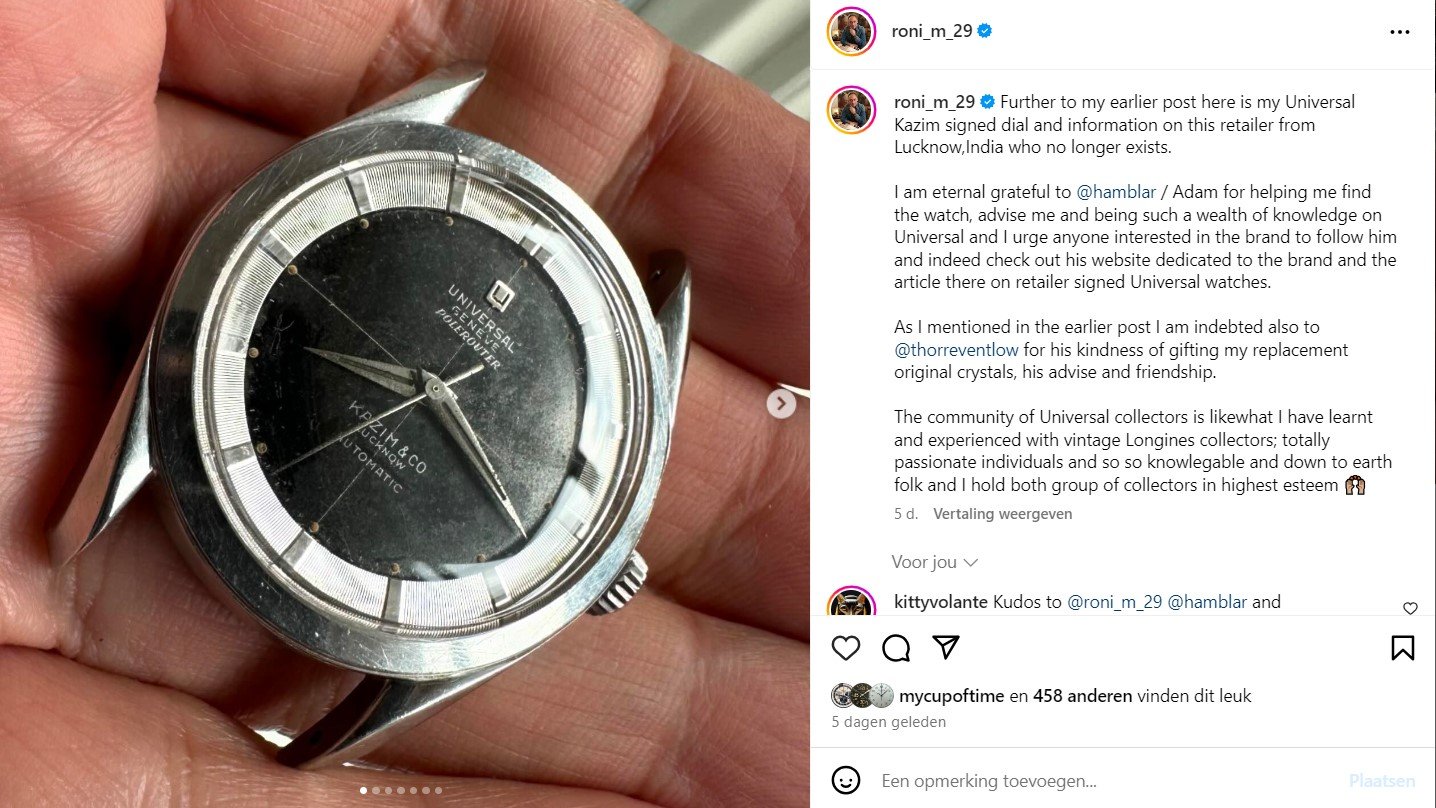Open the three-dot more options menu
The width and height of the screenshot is (1436, 808).
(1400, 32)
